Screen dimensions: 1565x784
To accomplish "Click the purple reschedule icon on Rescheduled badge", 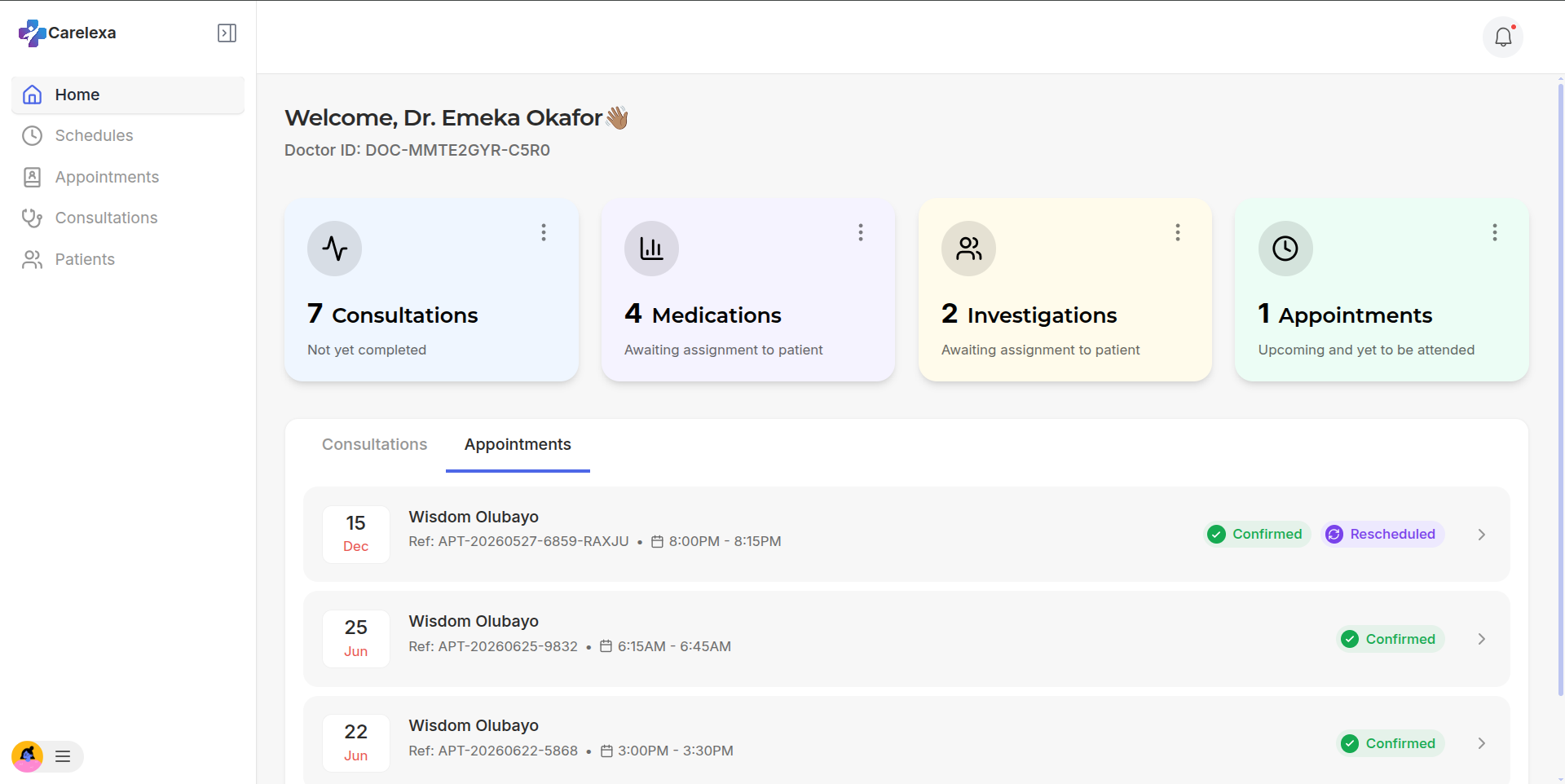I will click(x=1334, y=534).
